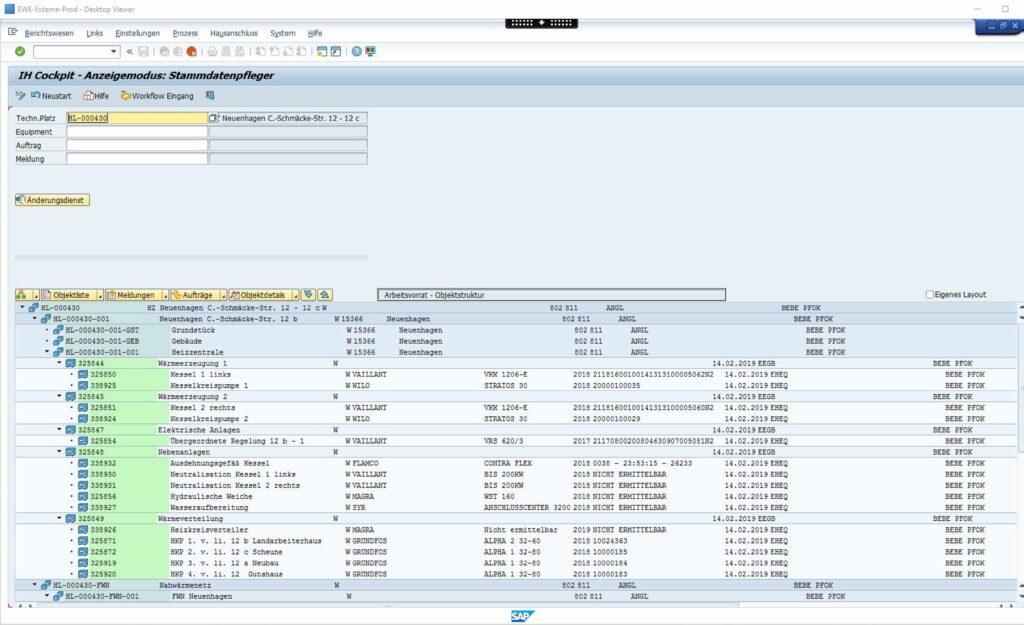The height and width of the screenshot is (625, 1024).
Task: Collapse the Nebenanlagen node 325848
Action: [59, 452]
